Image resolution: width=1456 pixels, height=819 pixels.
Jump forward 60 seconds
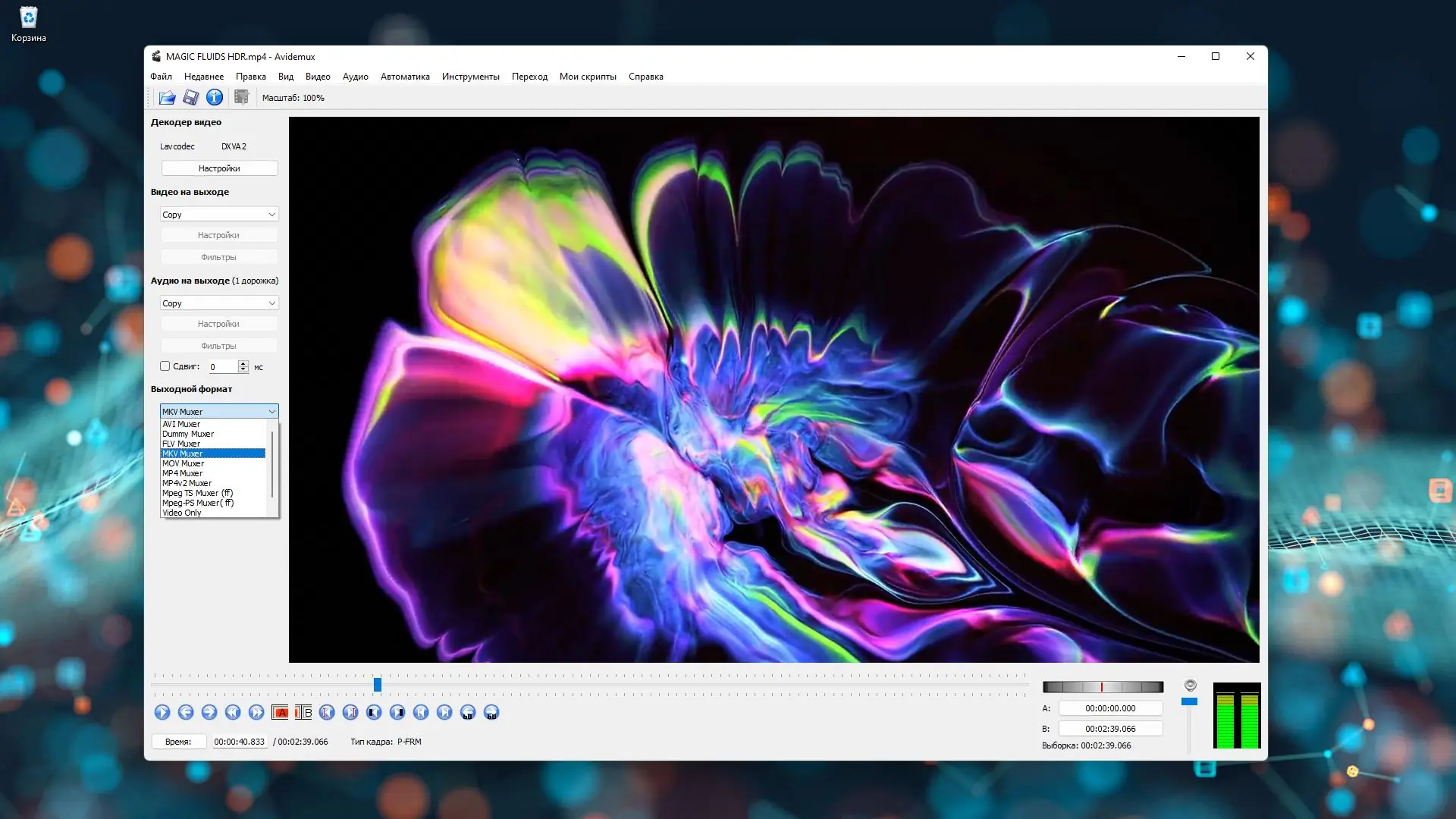491,712
